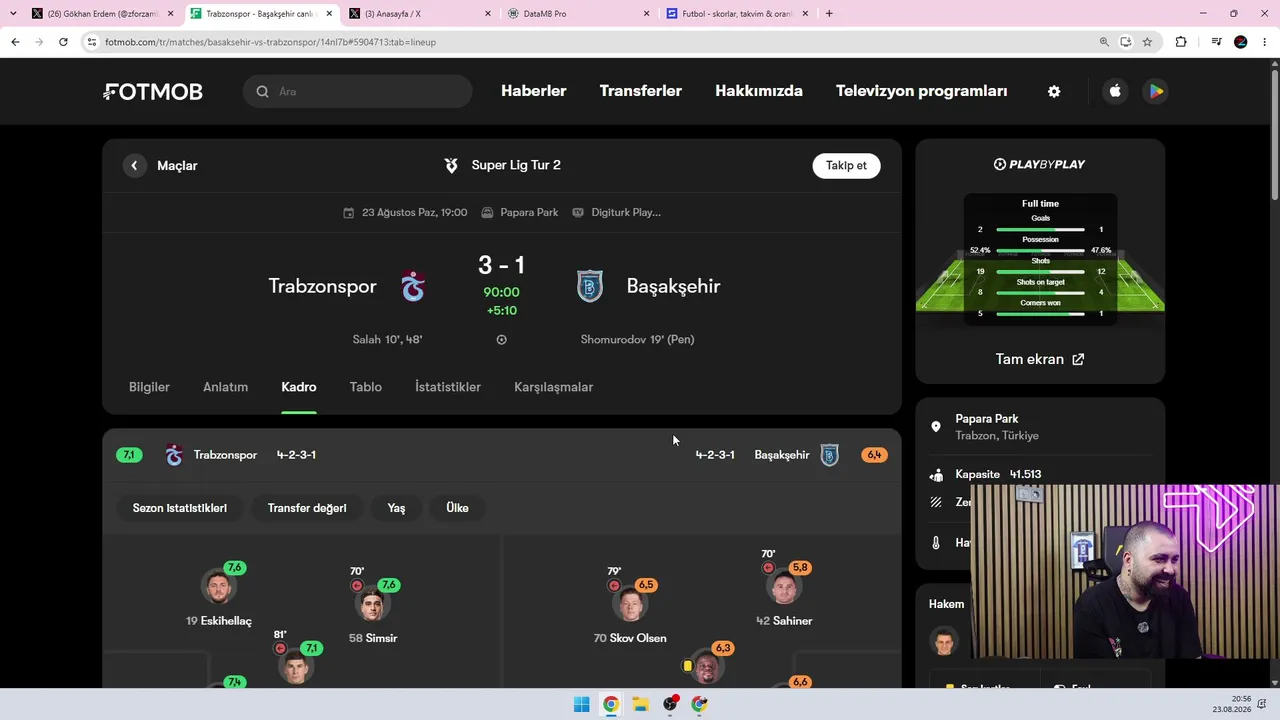Toggle the Sezon istatistikleri filter
1280x720 pixels.
pos(180,508)
